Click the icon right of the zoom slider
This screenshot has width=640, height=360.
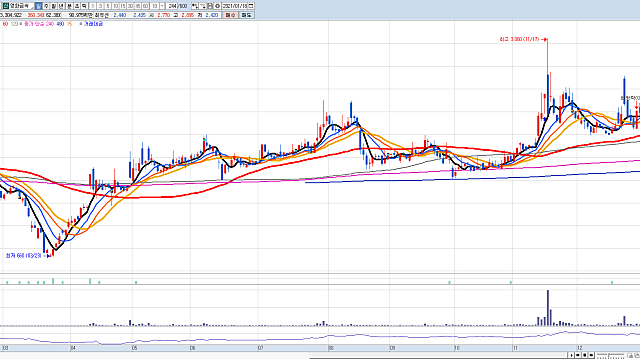(x=630, y=356)
